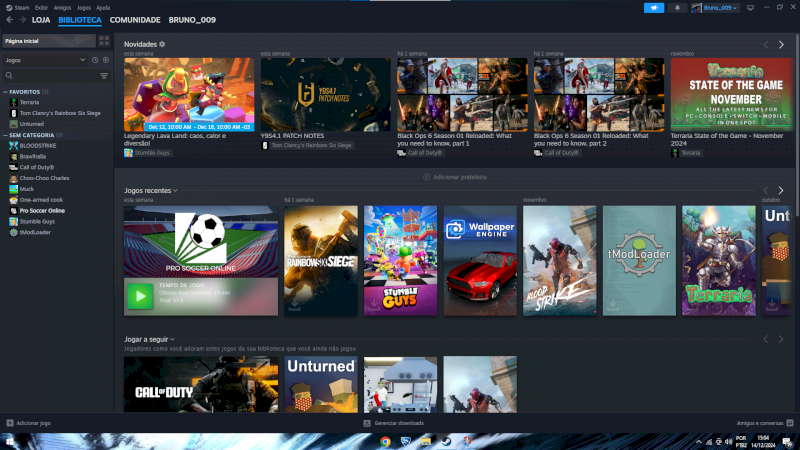Open the Amigos menu
The image size is (800, 450).
62,8
